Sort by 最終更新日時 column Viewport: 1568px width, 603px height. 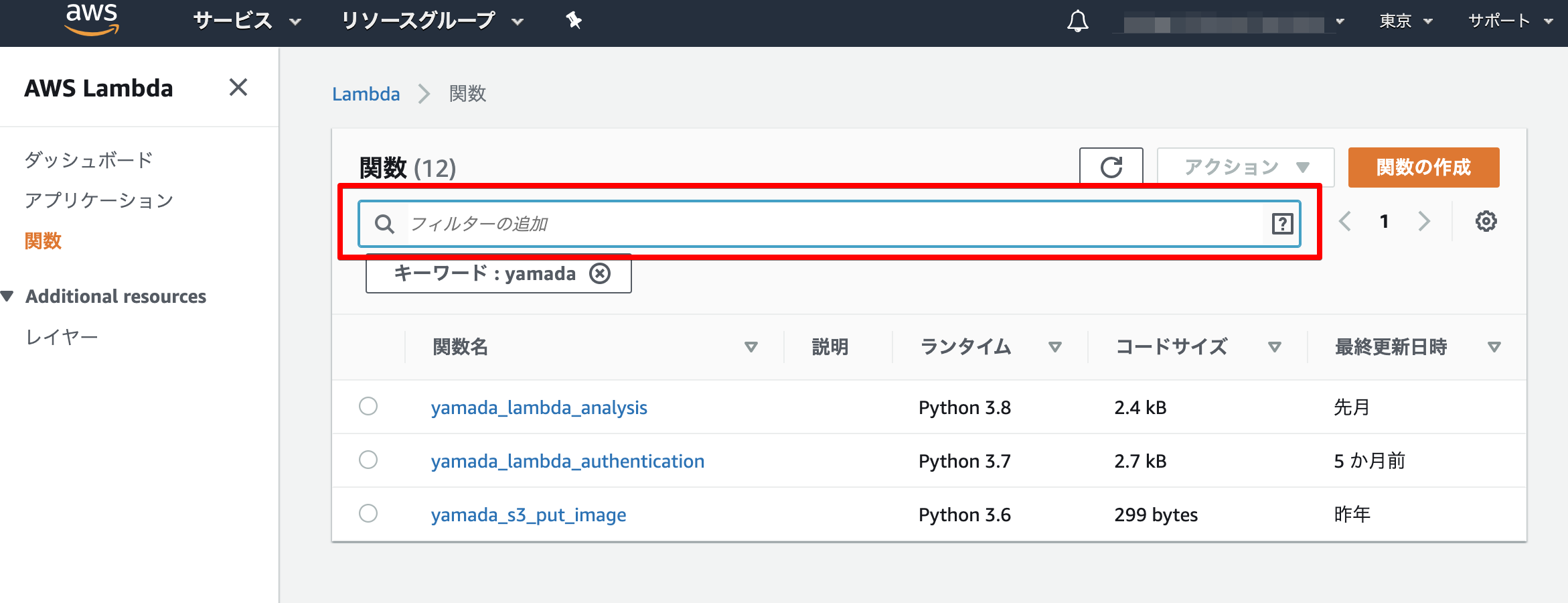click(x=1494, y=347)
